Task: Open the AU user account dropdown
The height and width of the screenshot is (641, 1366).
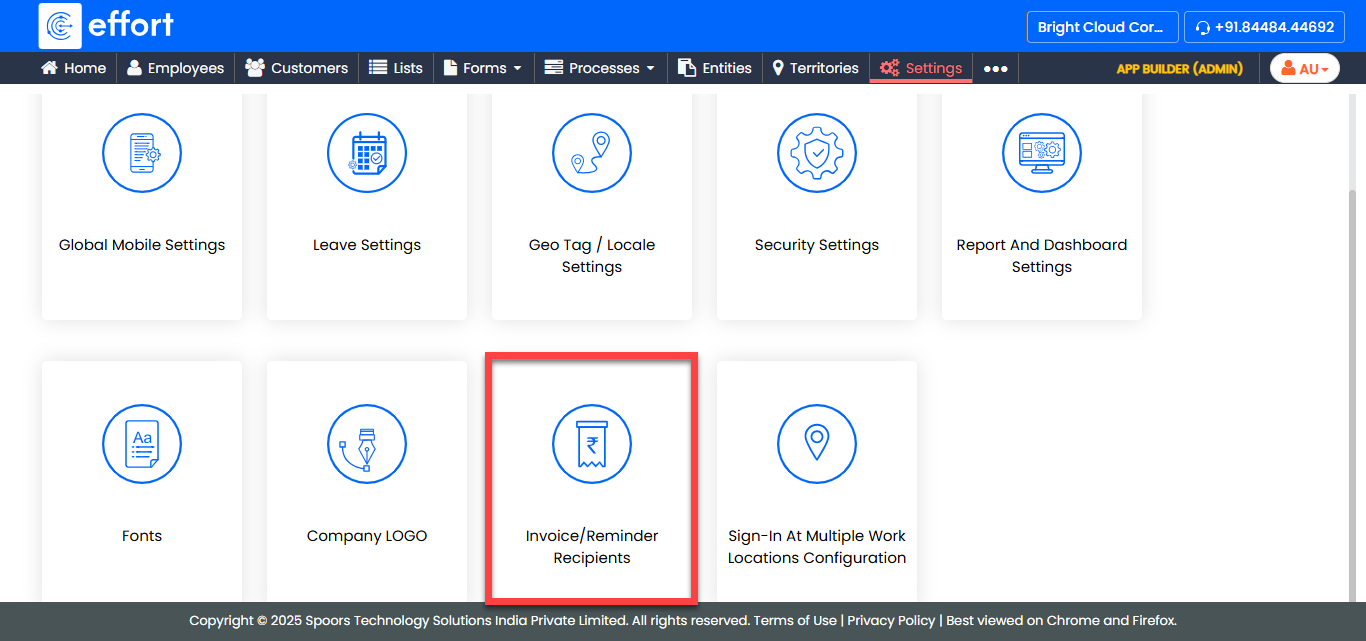Action: pyautogui.click(x=1304, y=68)
